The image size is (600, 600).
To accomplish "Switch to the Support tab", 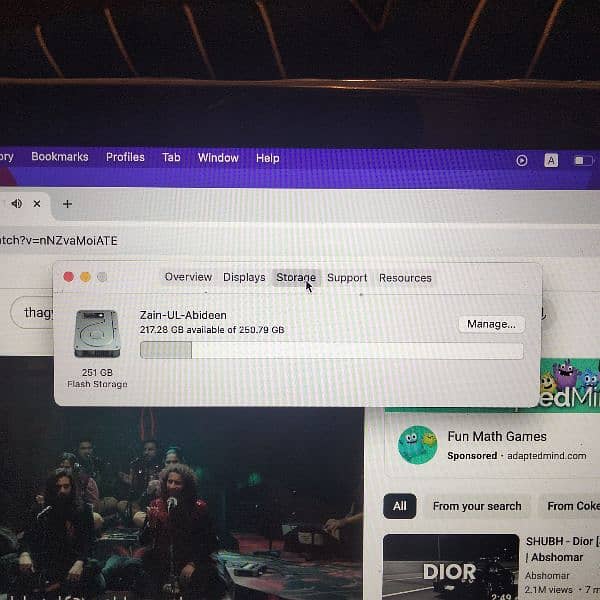I will pyautogui.click(x=347, y=278).
